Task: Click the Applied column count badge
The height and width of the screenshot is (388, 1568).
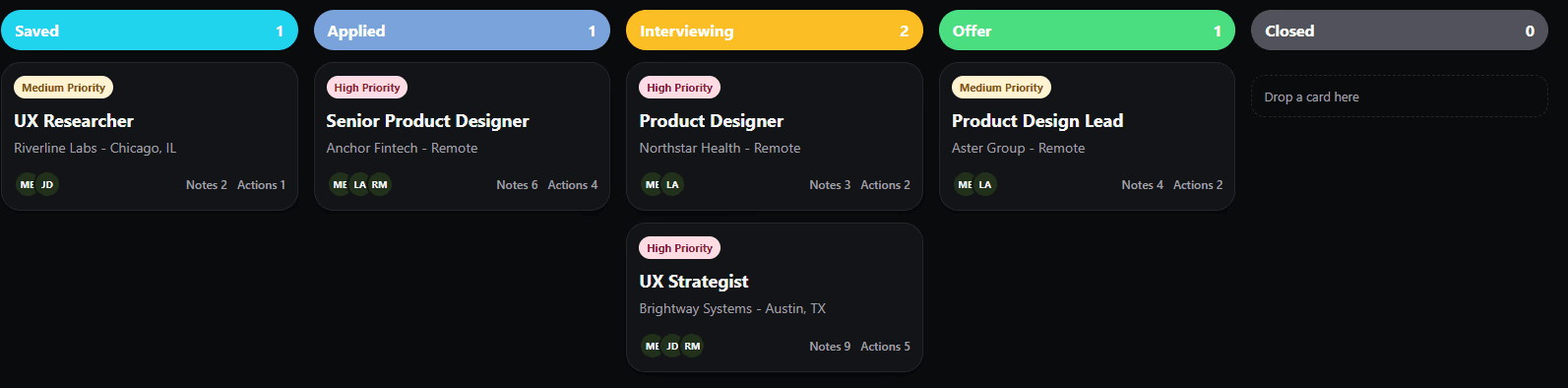Action: (592, 32)
